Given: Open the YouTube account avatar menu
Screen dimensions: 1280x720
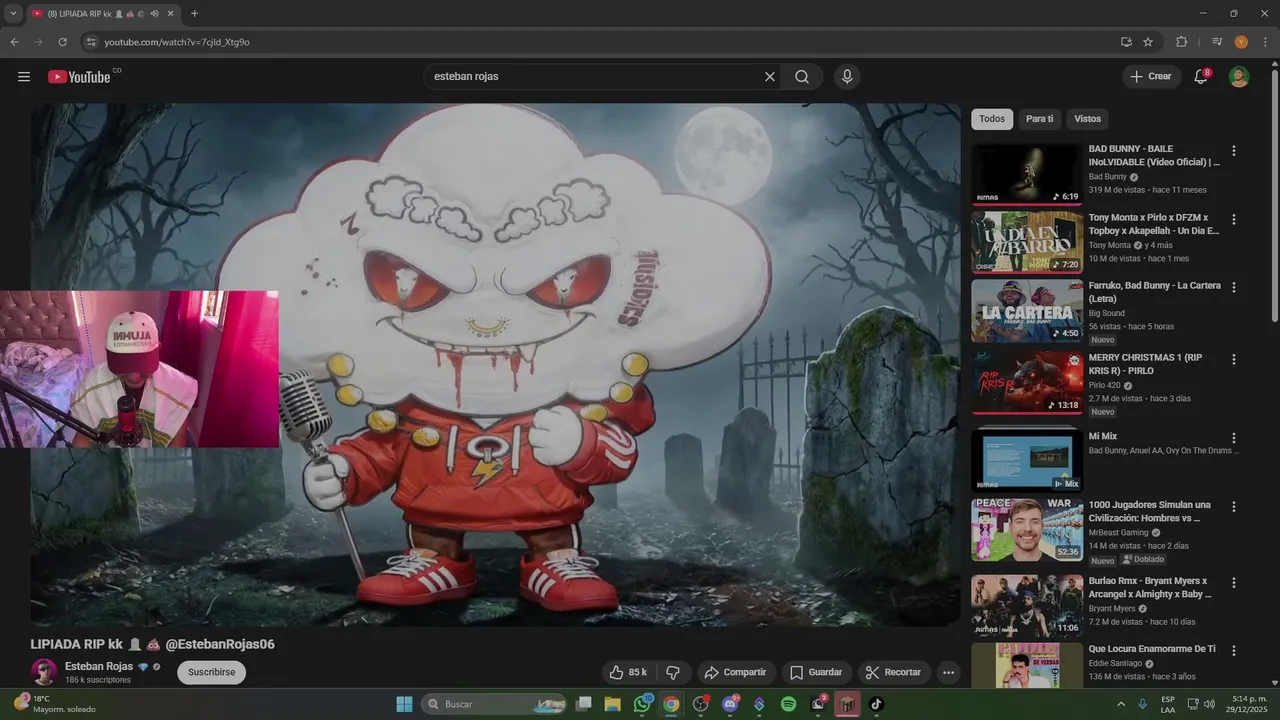Looking at the screenshot, I should [1239, 77].
